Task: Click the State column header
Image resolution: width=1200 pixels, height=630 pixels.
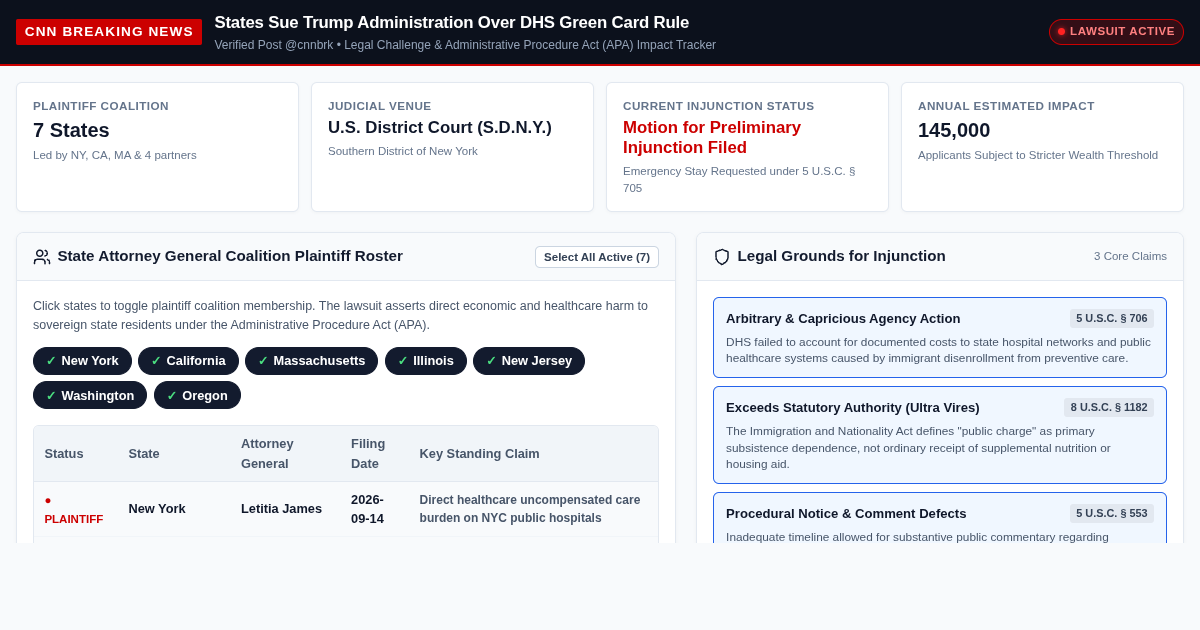Action: [x=144, y=454]
